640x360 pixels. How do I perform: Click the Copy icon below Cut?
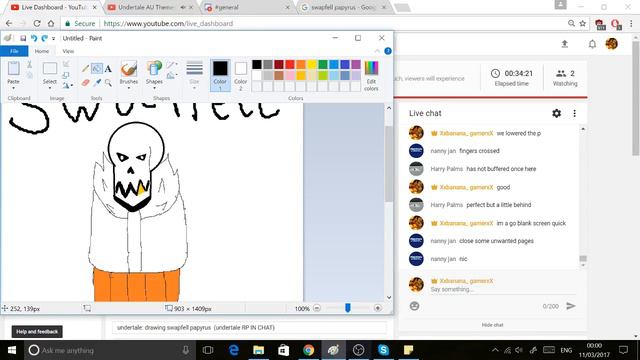[29, 75]
